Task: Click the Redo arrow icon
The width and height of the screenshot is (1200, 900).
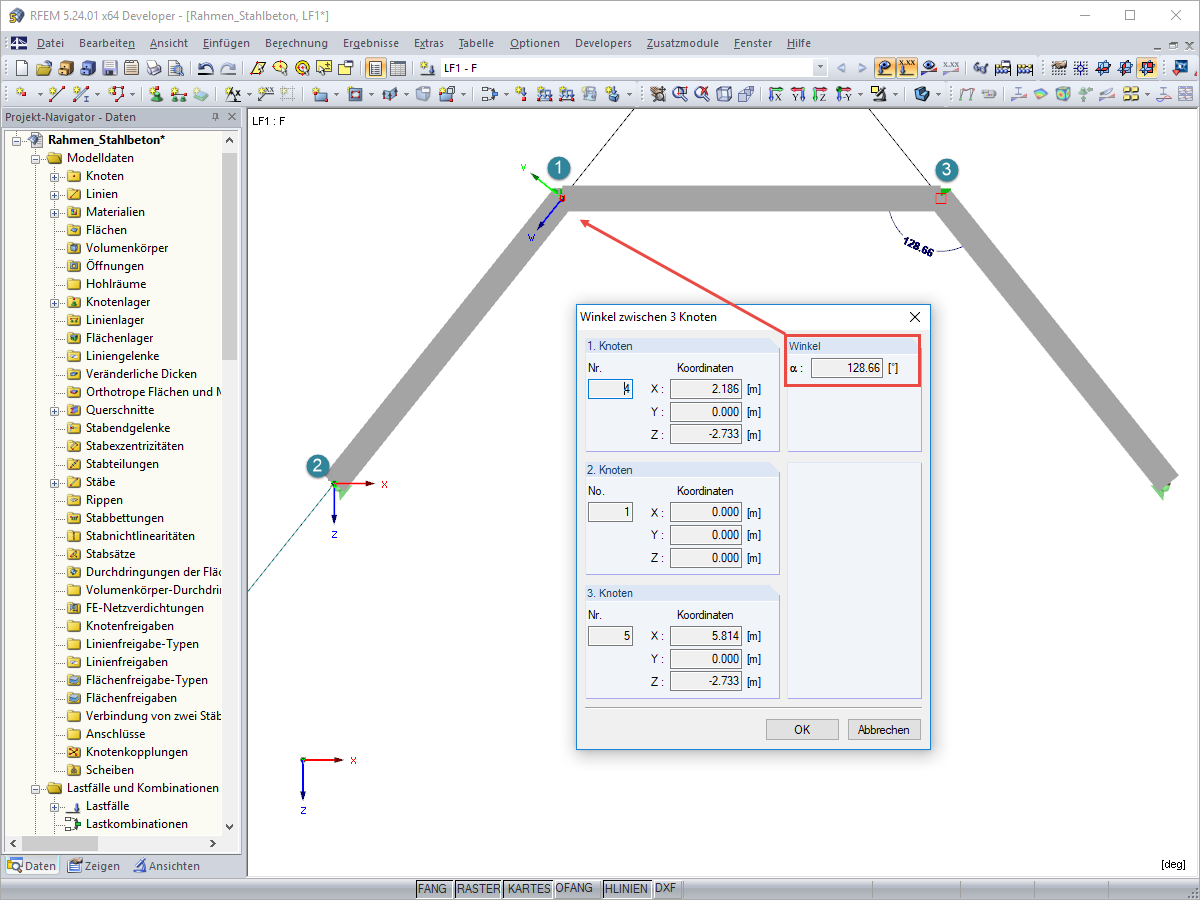Action: coord(228,68)
